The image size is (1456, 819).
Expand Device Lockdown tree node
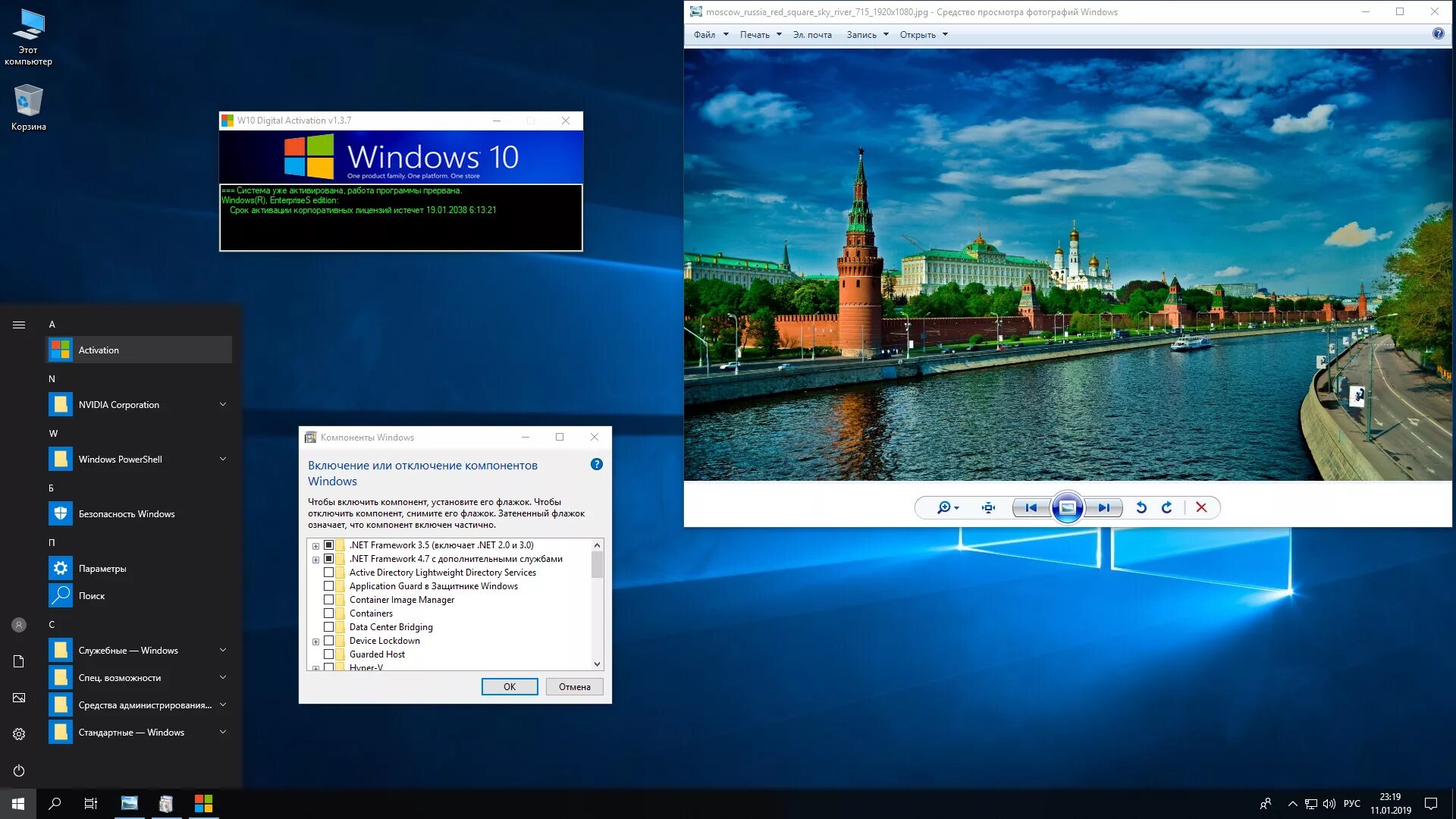pyautogui.click(x=315, y=642)
